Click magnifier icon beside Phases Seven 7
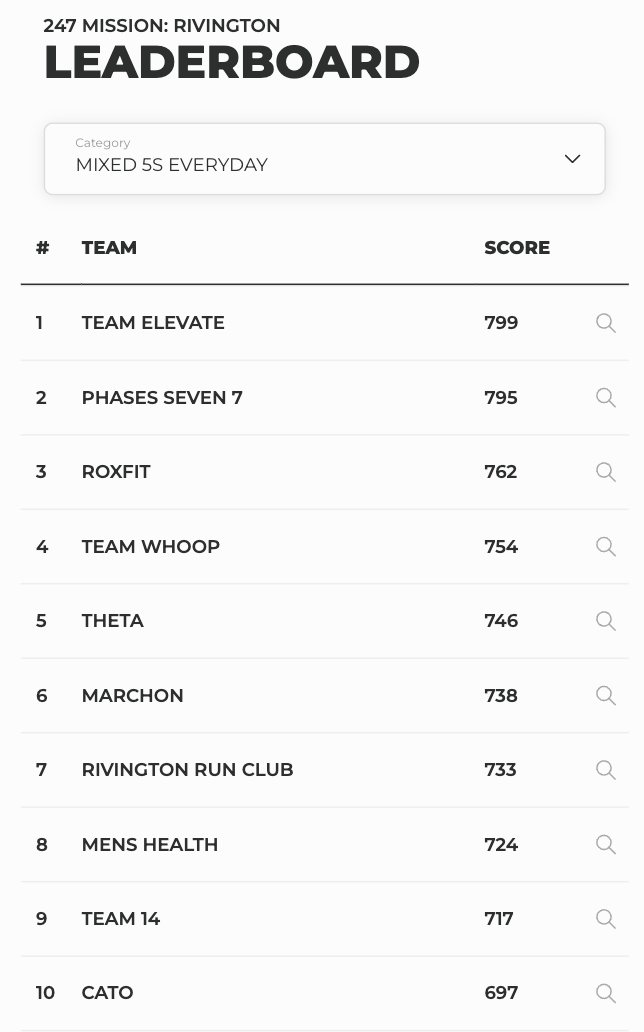 click(606, 398)
